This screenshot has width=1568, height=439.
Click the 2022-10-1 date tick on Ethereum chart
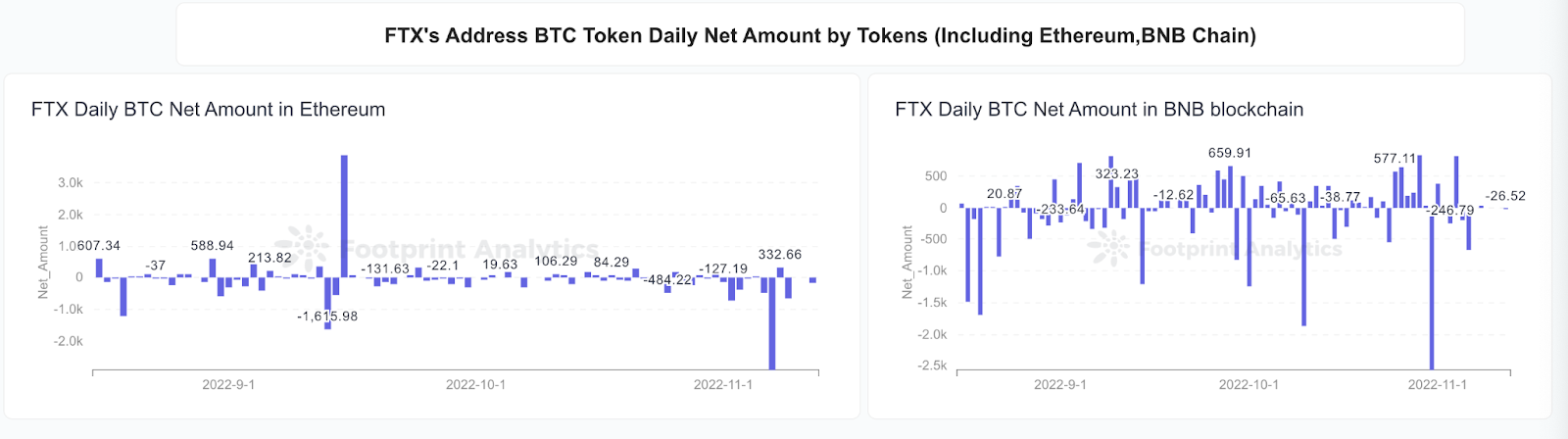pos(475,385)
